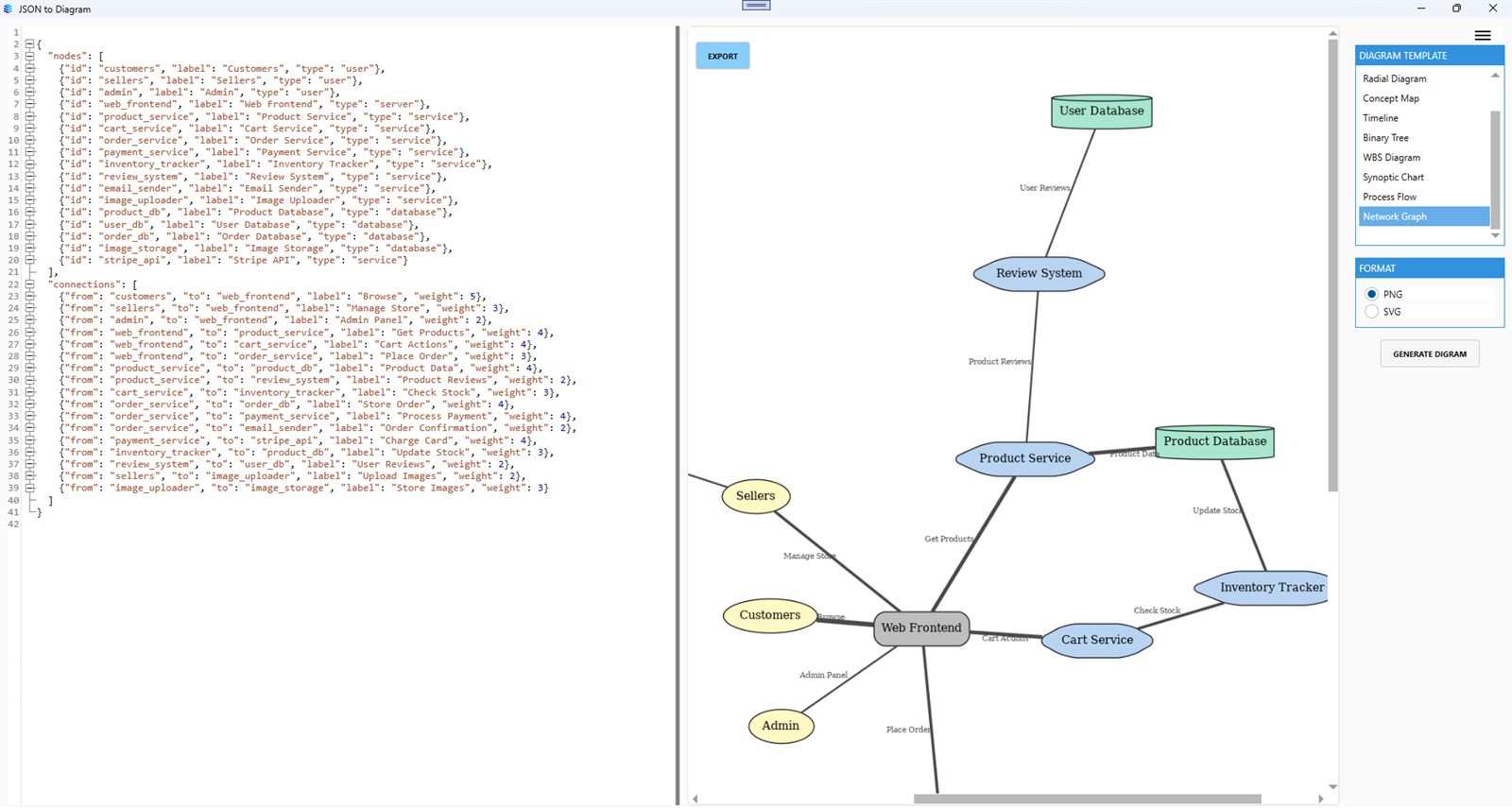The image size is (1512, 808).
Task: Click the Customers node
Action: [x=769, y=615]
